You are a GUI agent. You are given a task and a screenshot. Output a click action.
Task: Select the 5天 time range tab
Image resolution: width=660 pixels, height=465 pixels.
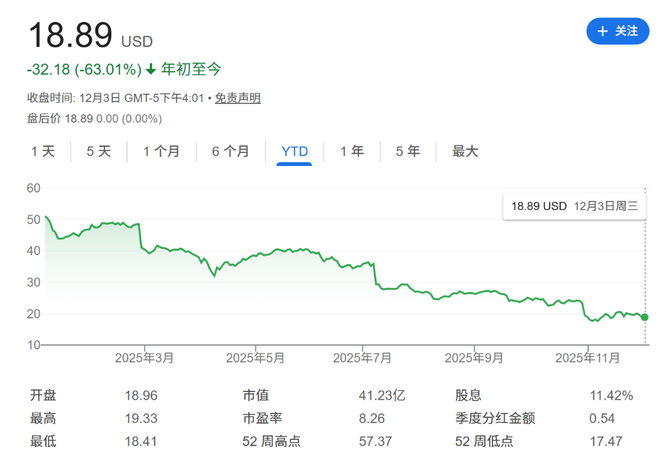coord(99,152)
